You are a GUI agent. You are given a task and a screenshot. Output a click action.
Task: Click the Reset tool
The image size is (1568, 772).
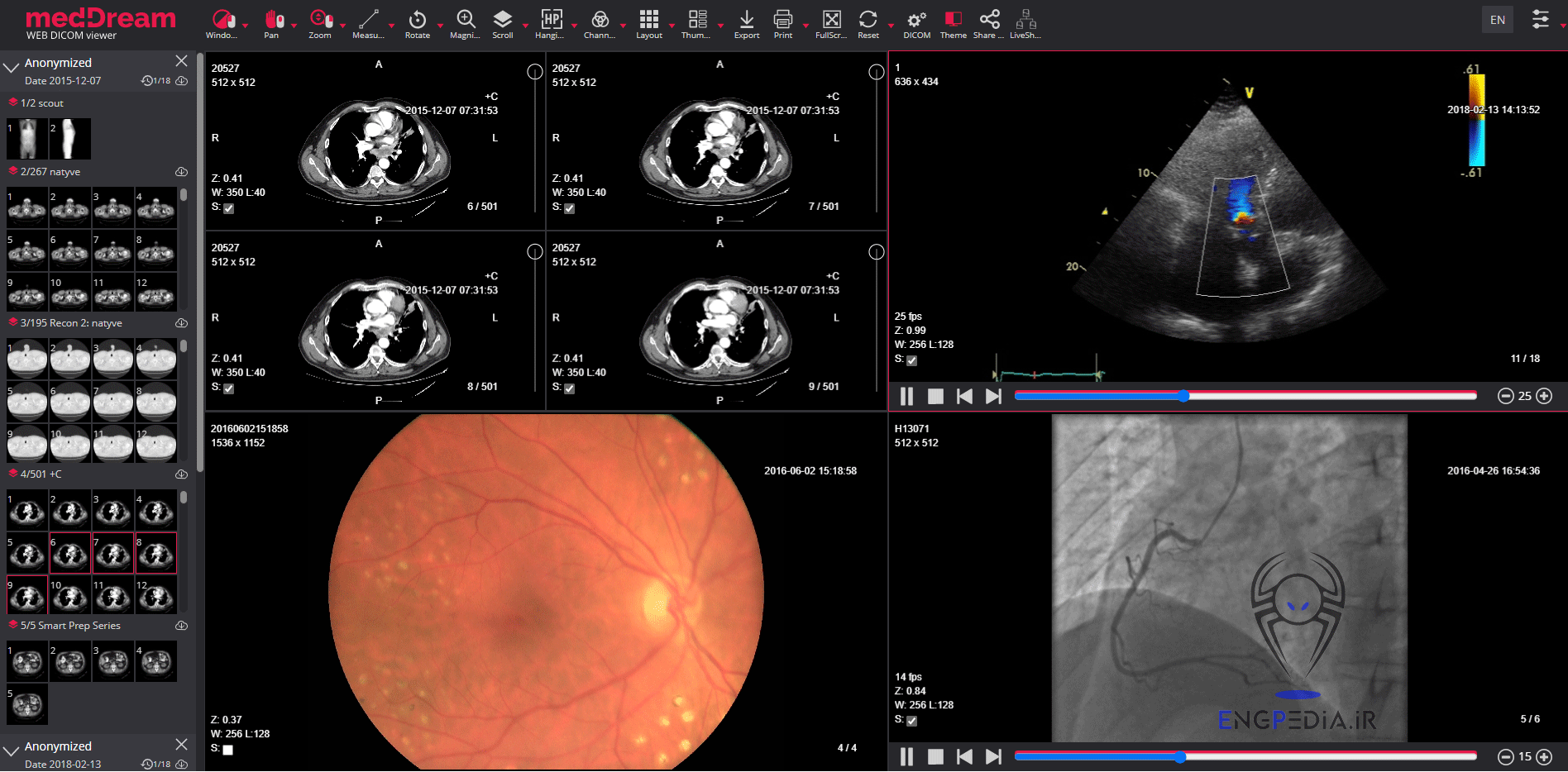click(868, 24)
